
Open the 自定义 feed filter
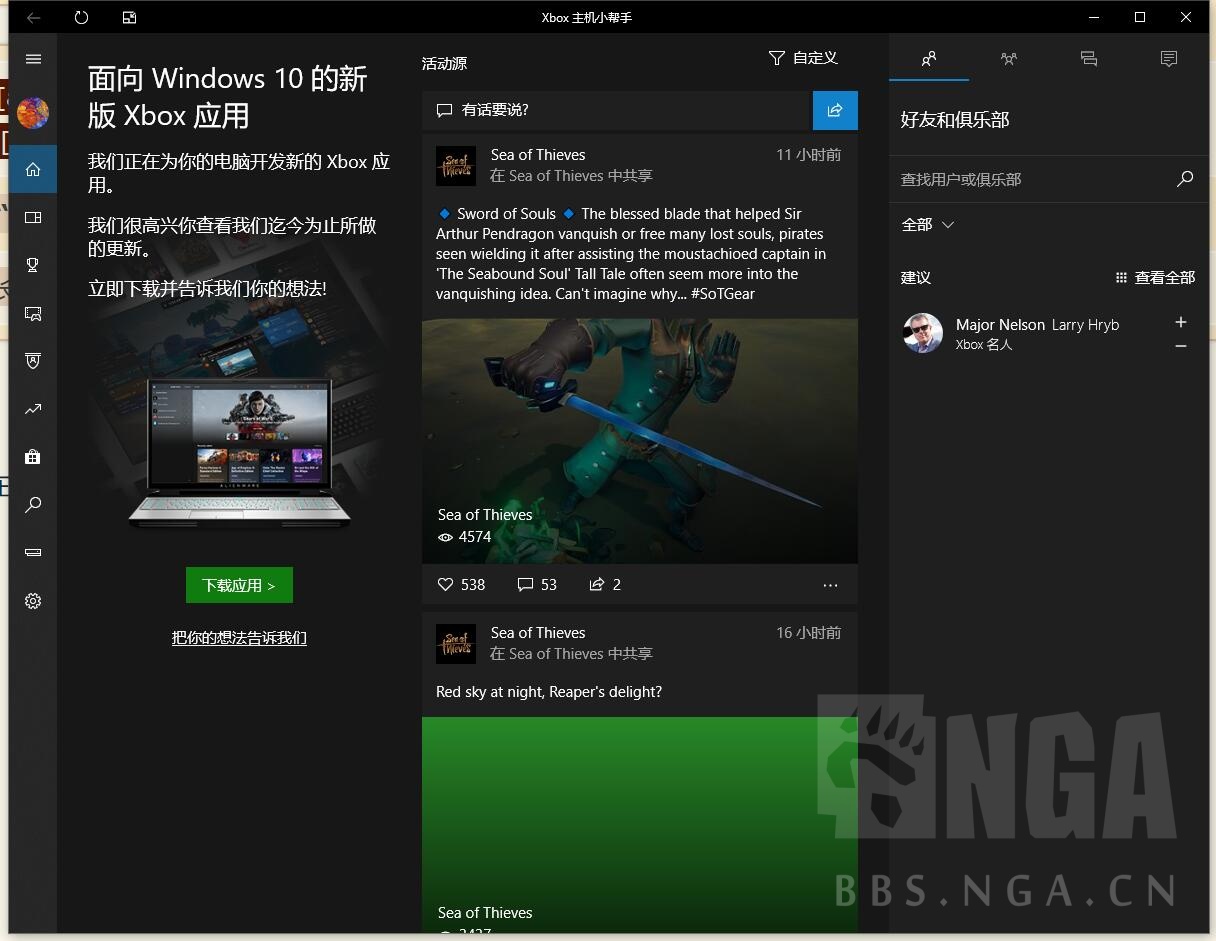pyautogui.click(x=803, y=58)
